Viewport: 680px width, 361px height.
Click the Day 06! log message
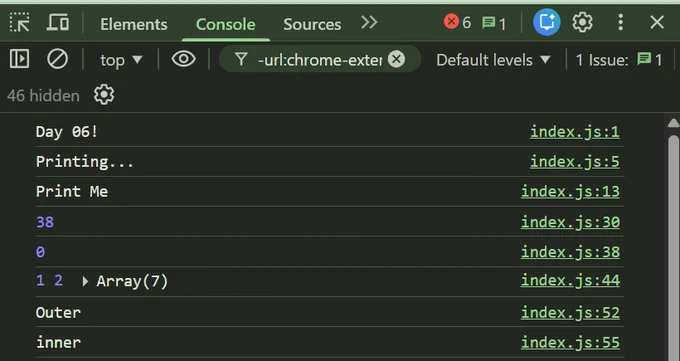67,131
